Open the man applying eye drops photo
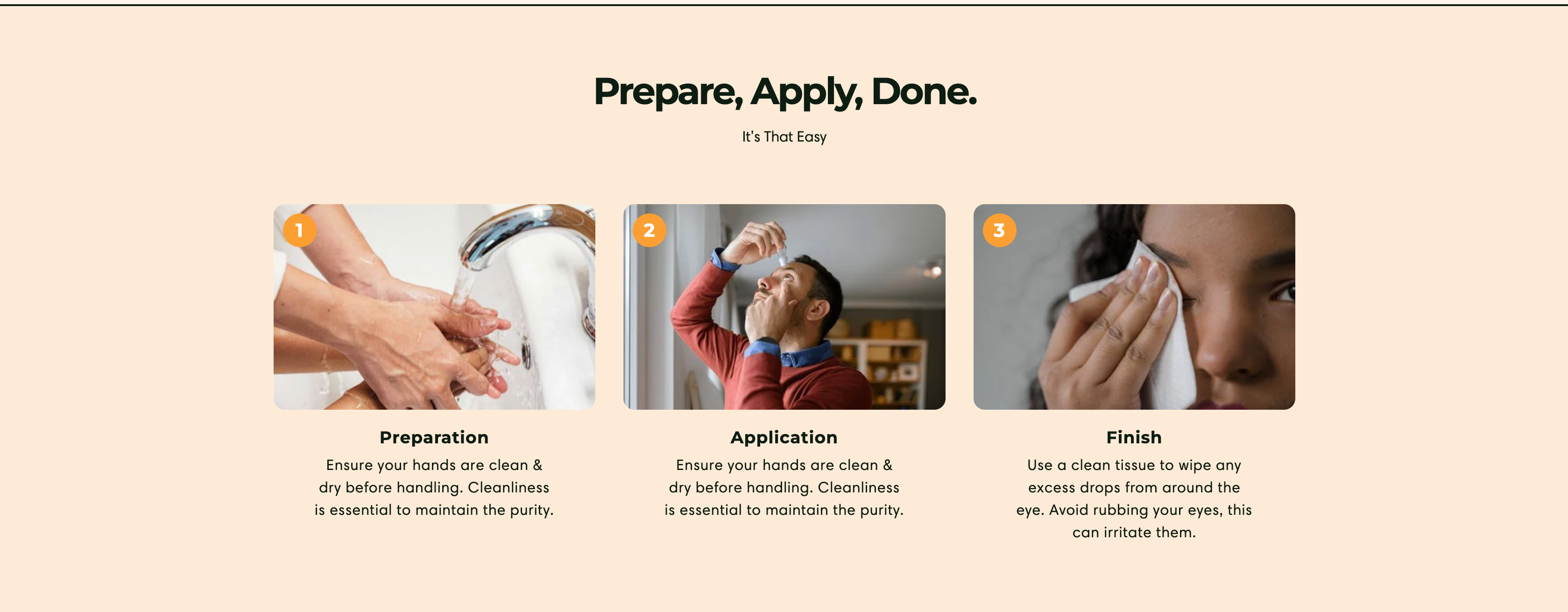 [x=784, y=307]
